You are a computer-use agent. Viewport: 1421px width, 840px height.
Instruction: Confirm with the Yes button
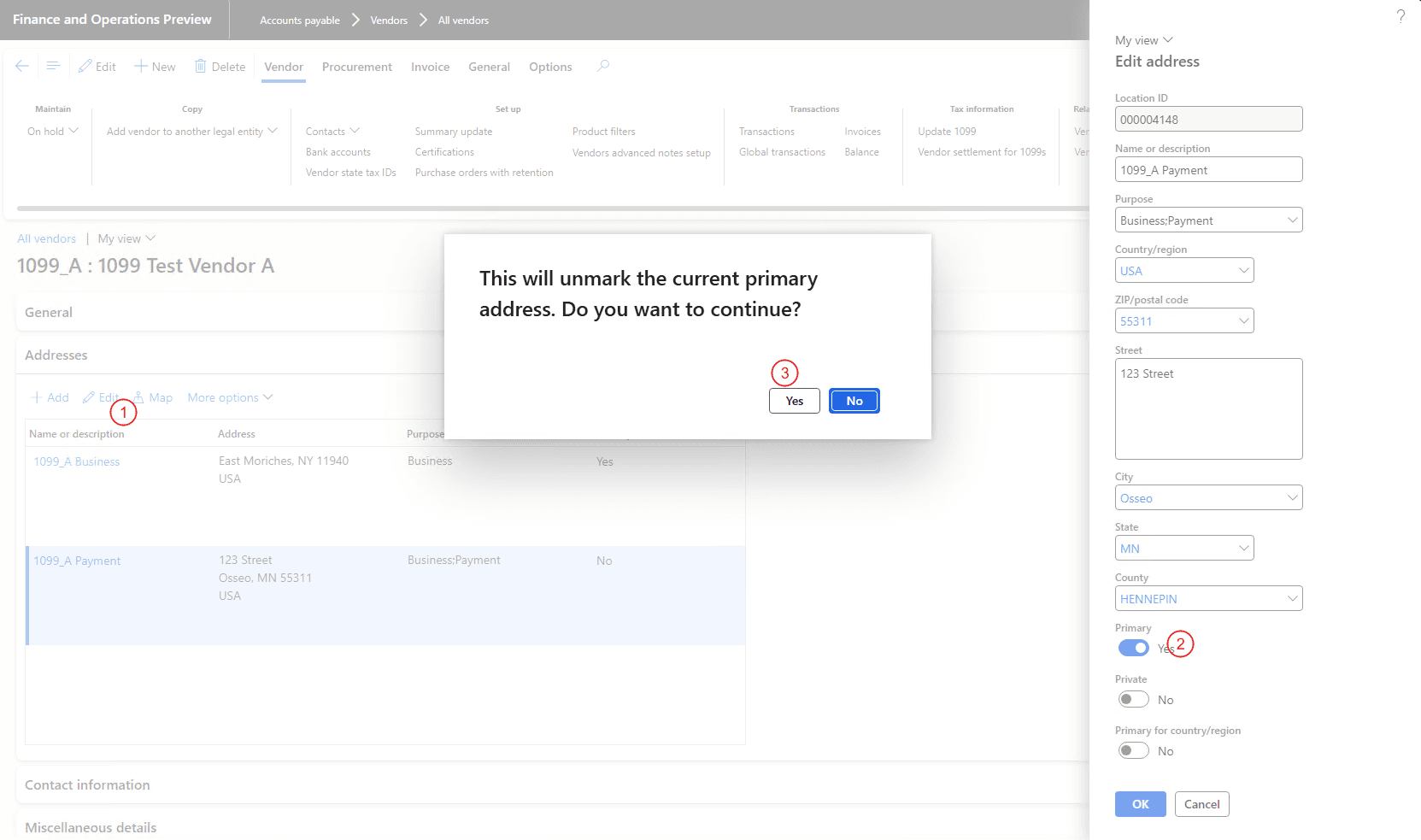pos(795,401)
